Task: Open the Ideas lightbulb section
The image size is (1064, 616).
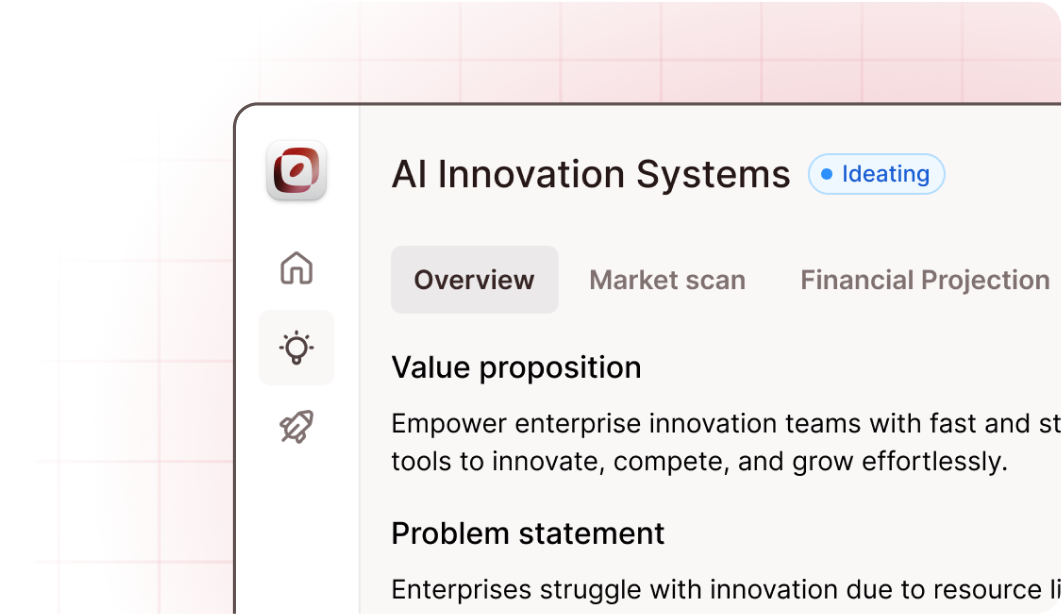Action: pos(296,348)
